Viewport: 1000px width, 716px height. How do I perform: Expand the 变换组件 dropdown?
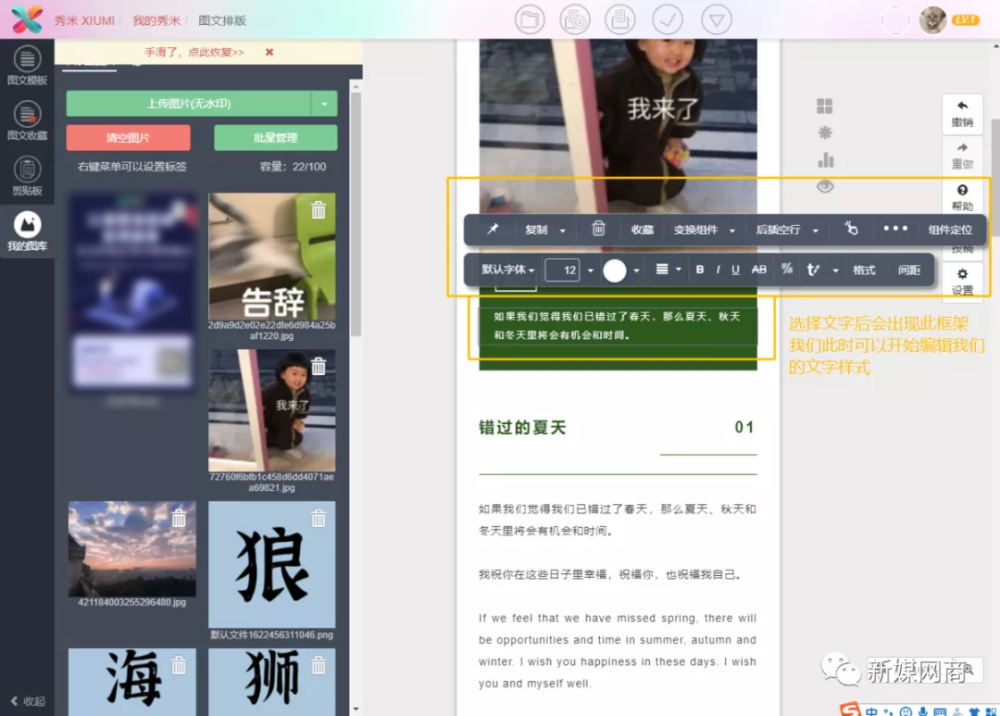pyautogui.click(x=732, y=230)
